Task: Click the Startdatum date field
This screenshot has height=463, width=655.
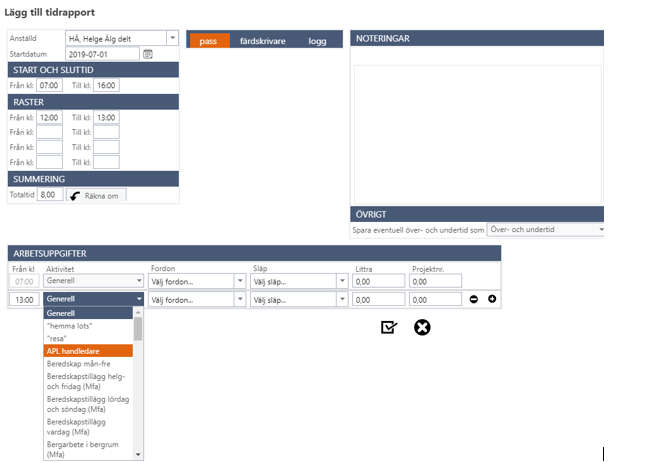Action: 102,54
